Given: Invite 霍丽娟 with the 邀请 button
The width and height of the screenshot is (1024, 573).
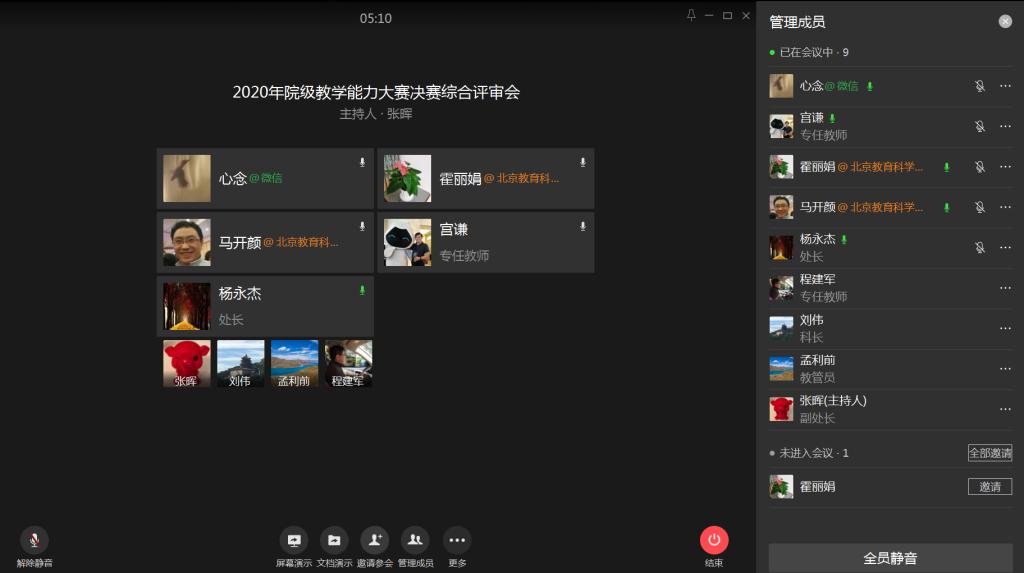Looking at the screenshot, I should 989,487.
